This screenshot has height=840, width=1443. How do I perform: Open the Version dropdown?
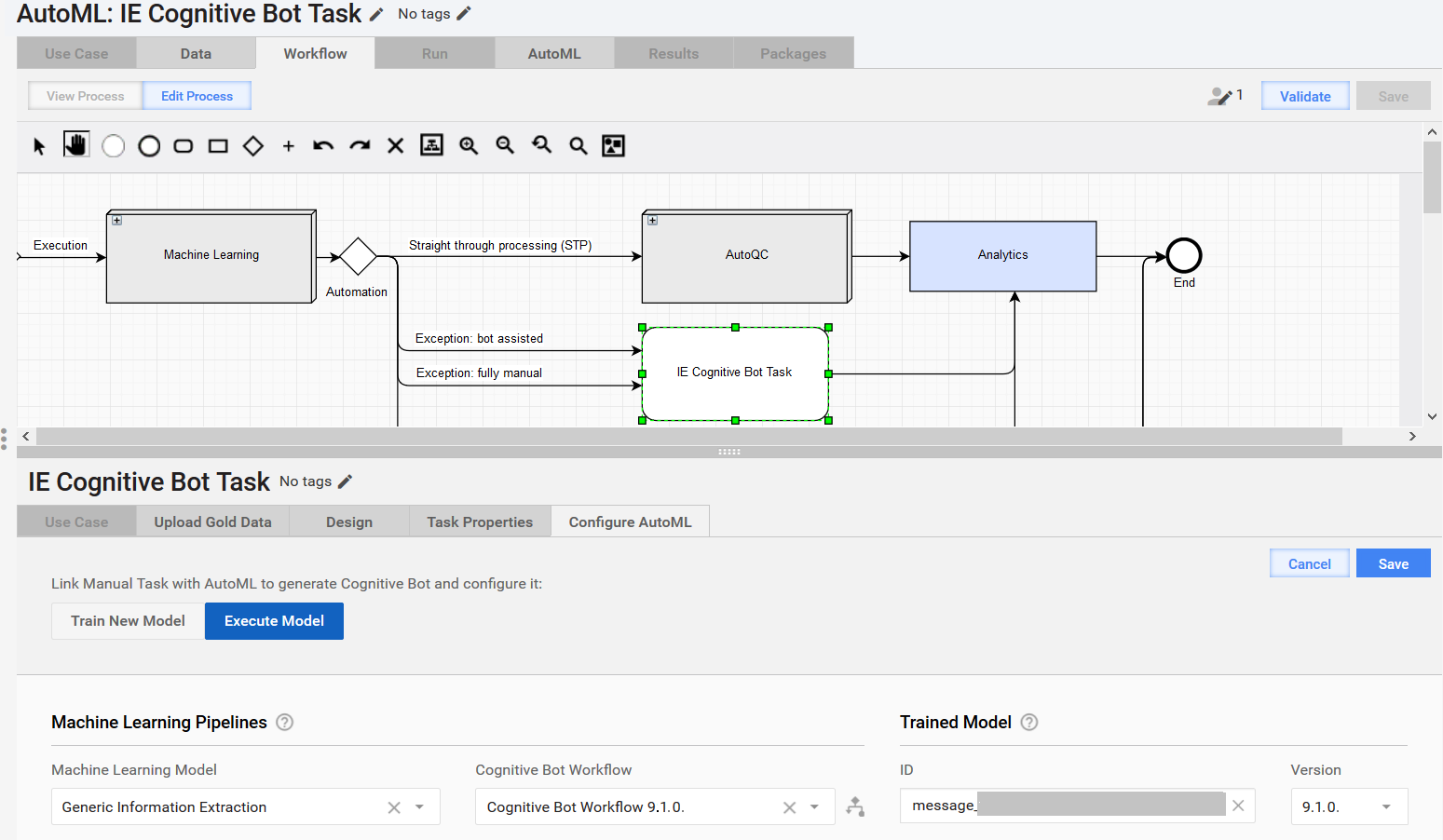1387,807
